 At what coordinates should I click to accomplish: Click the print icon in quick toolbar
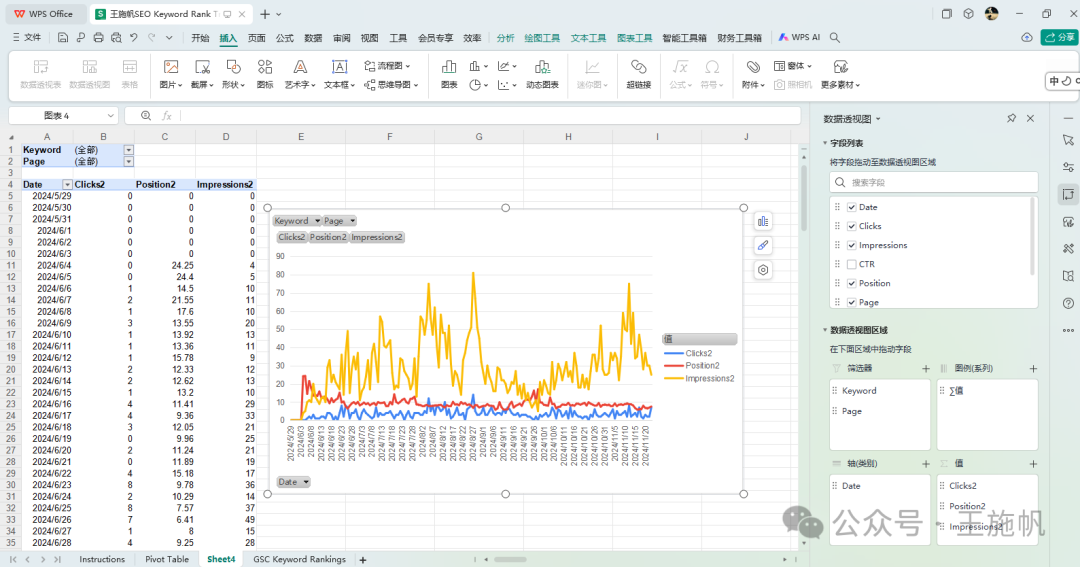pyautogui.click(x=98, y=38)
